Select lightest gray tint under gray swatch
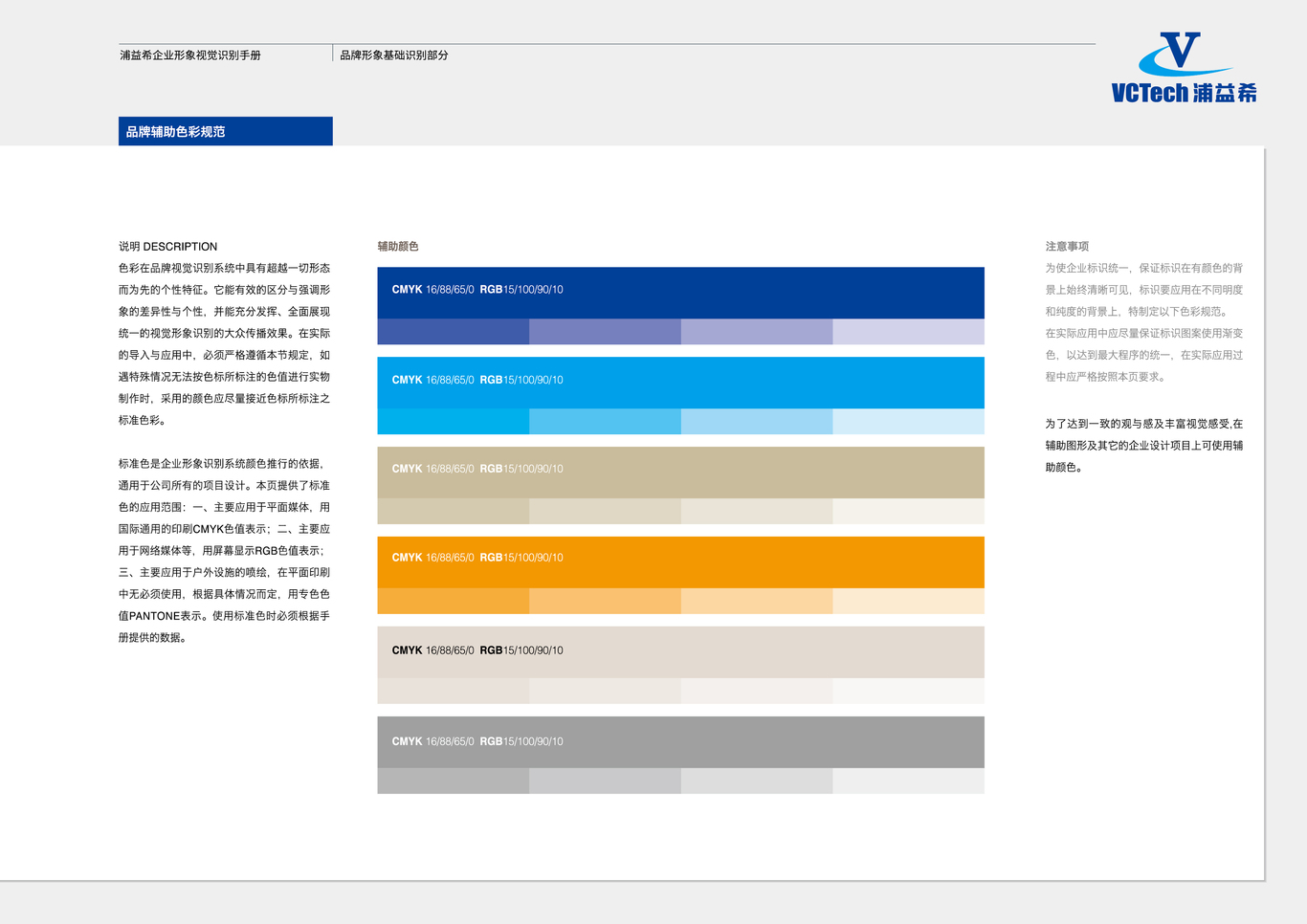This screenshot has height=924, width=1307. point(908,781)
